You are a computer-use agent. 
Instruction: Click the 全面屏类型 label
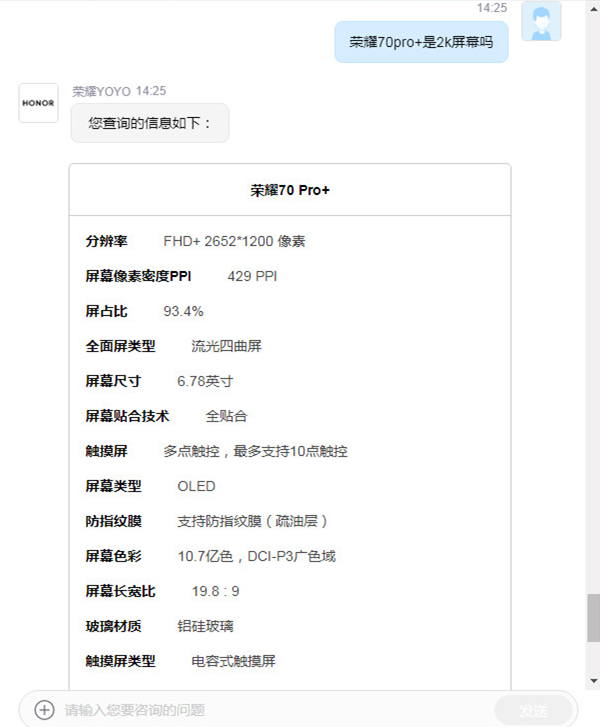(x=121, y=346)
